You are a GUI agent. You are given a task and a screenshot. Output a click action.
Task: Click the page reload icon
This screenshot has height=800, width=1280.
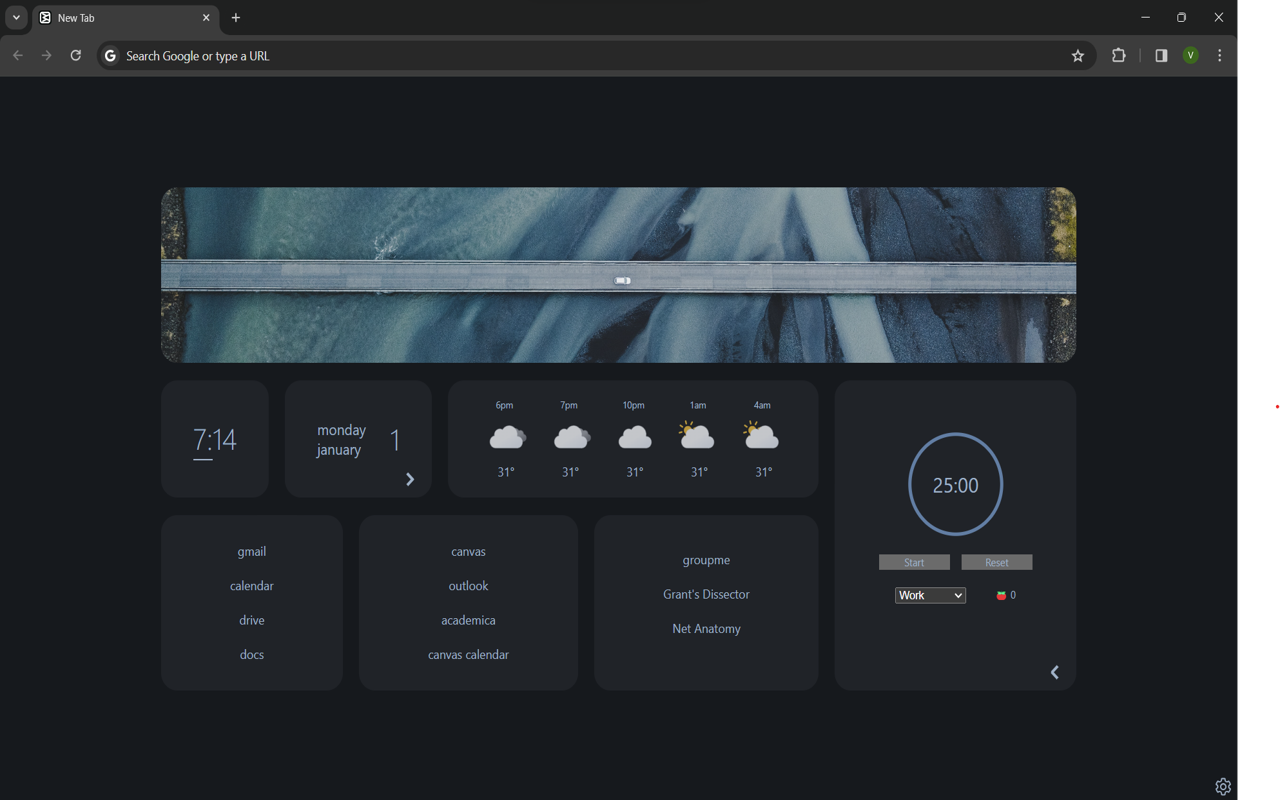tap(75, 55)
